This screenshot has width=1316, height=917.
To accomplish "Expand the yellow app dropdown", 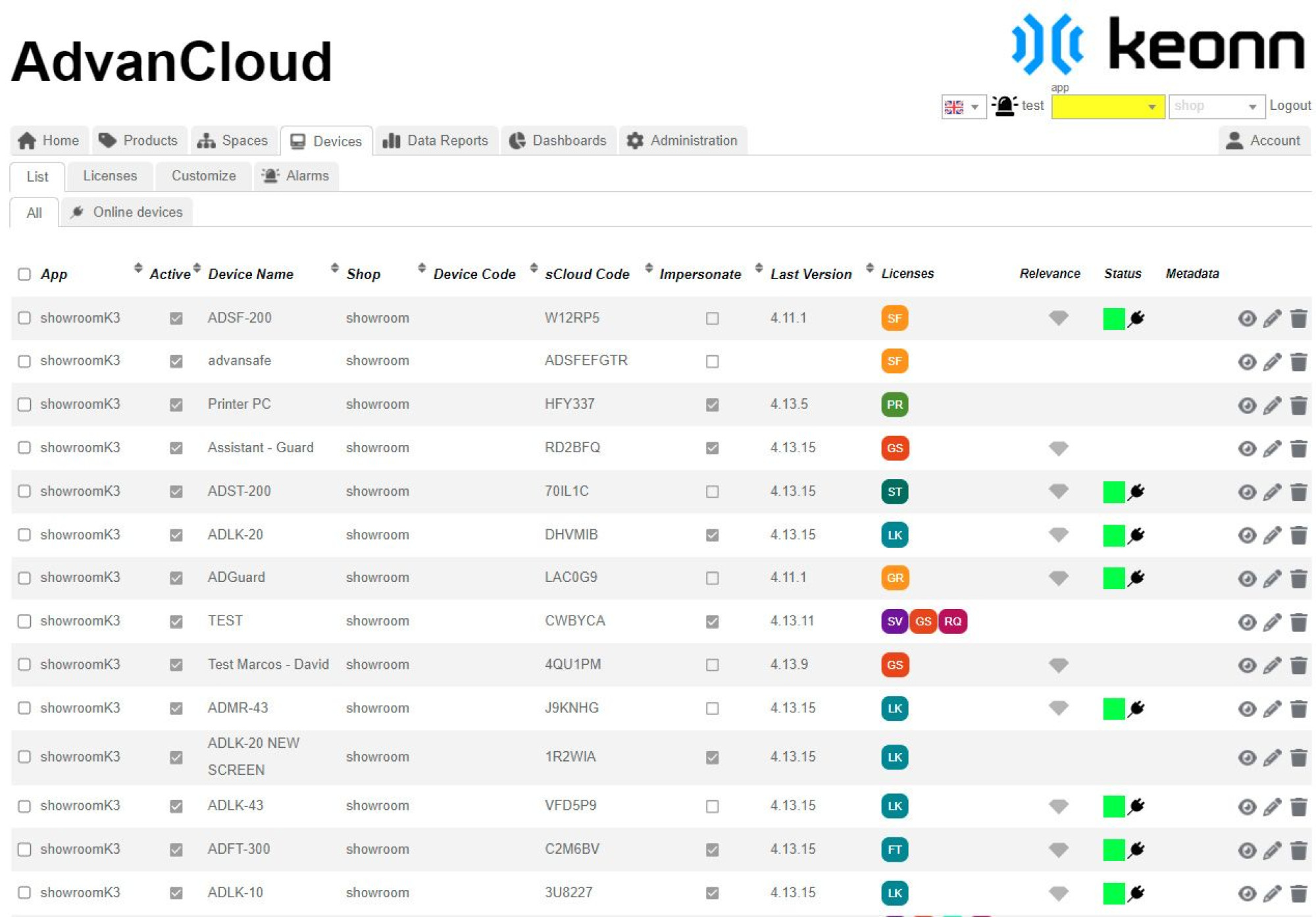I will tap(1107, 107).
